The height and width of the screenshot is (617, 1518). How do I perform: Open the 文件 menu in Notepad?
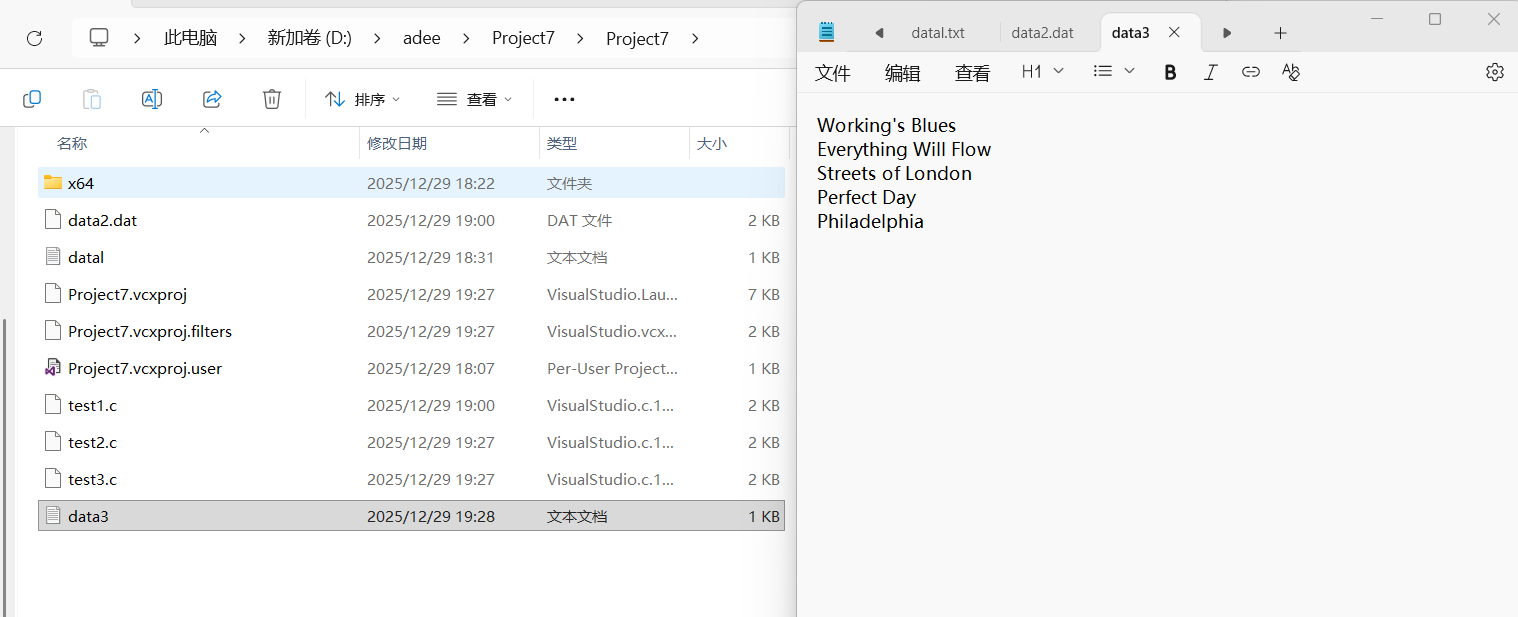[833, 72]
